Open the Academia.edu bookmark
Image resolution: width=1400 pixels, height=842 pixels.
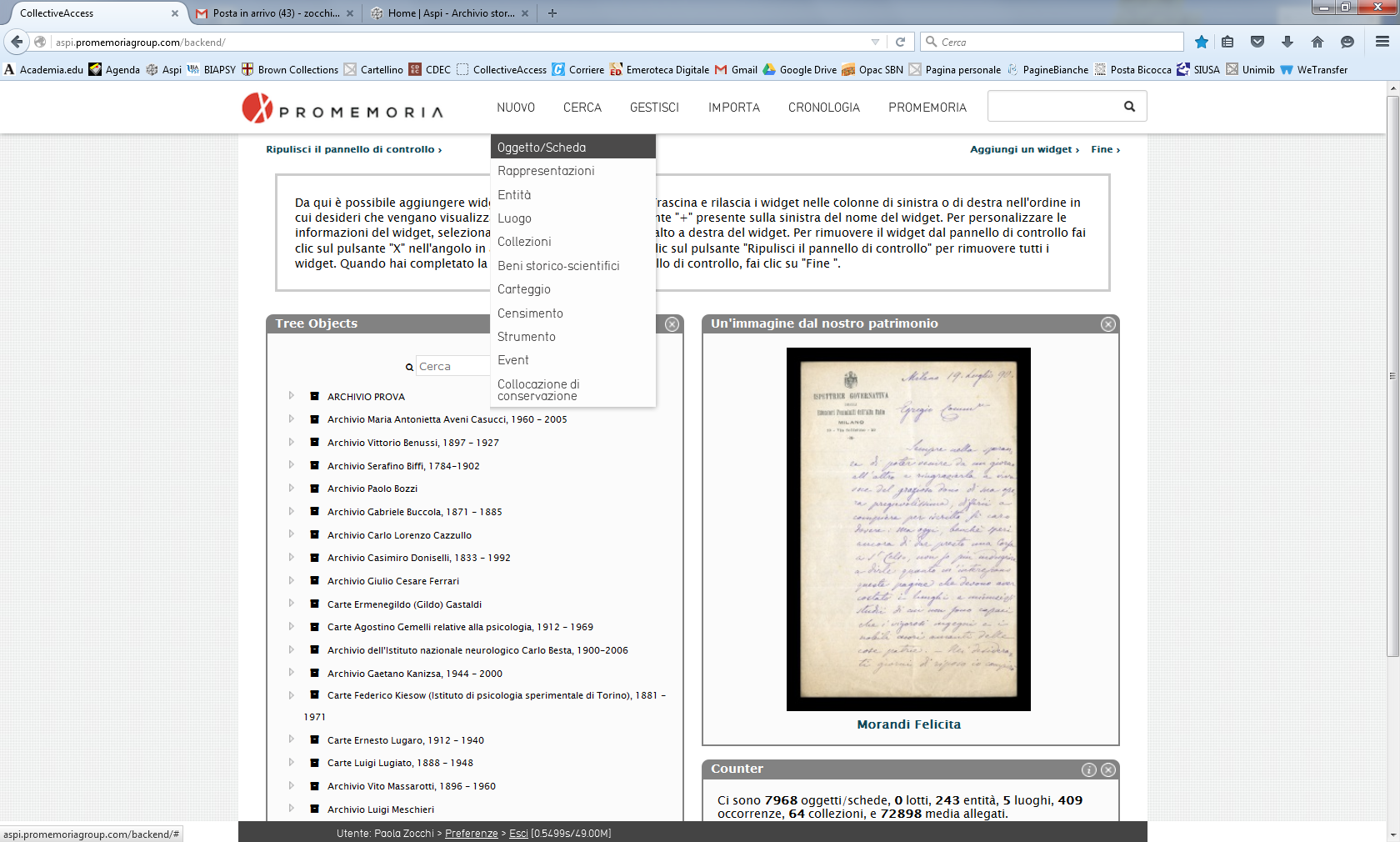pyautogui.click(x=43, y=70)
